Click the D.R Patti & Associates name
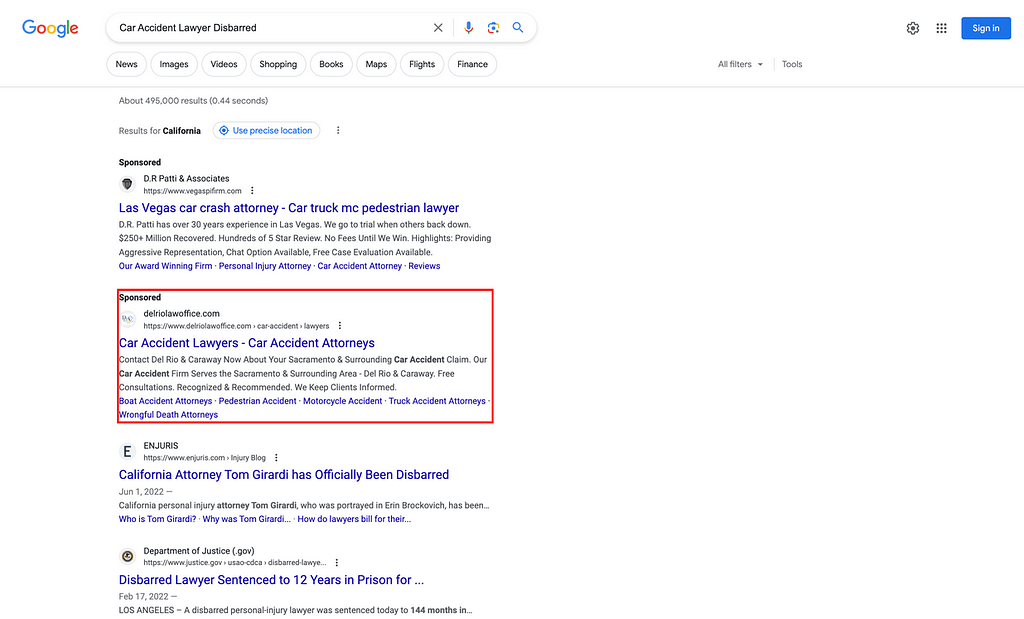This screenshot has height=619, width=1024. click(x=186, y=178)
